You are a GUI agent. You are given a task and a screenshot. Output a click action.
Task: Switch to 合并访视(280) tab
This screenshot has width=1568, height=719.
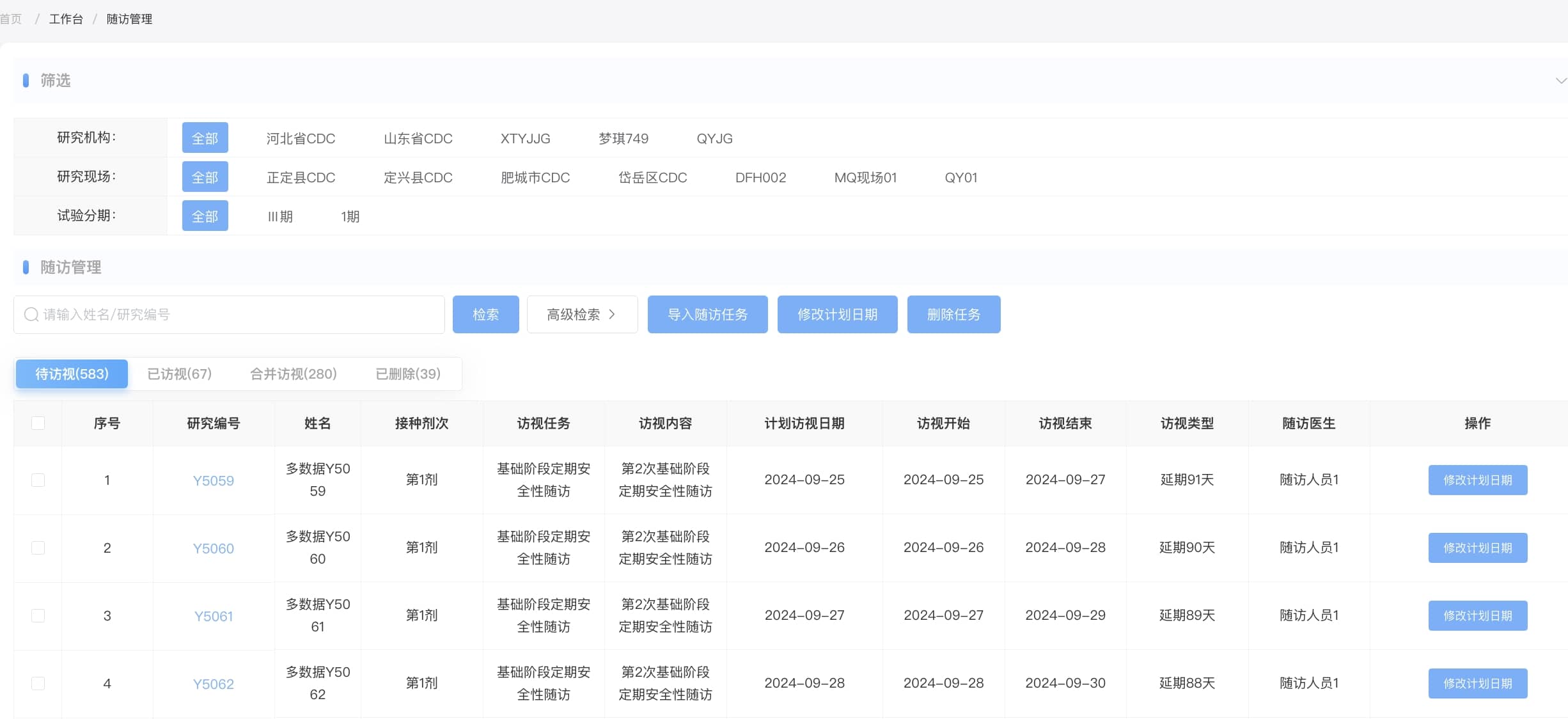(294, 374)
